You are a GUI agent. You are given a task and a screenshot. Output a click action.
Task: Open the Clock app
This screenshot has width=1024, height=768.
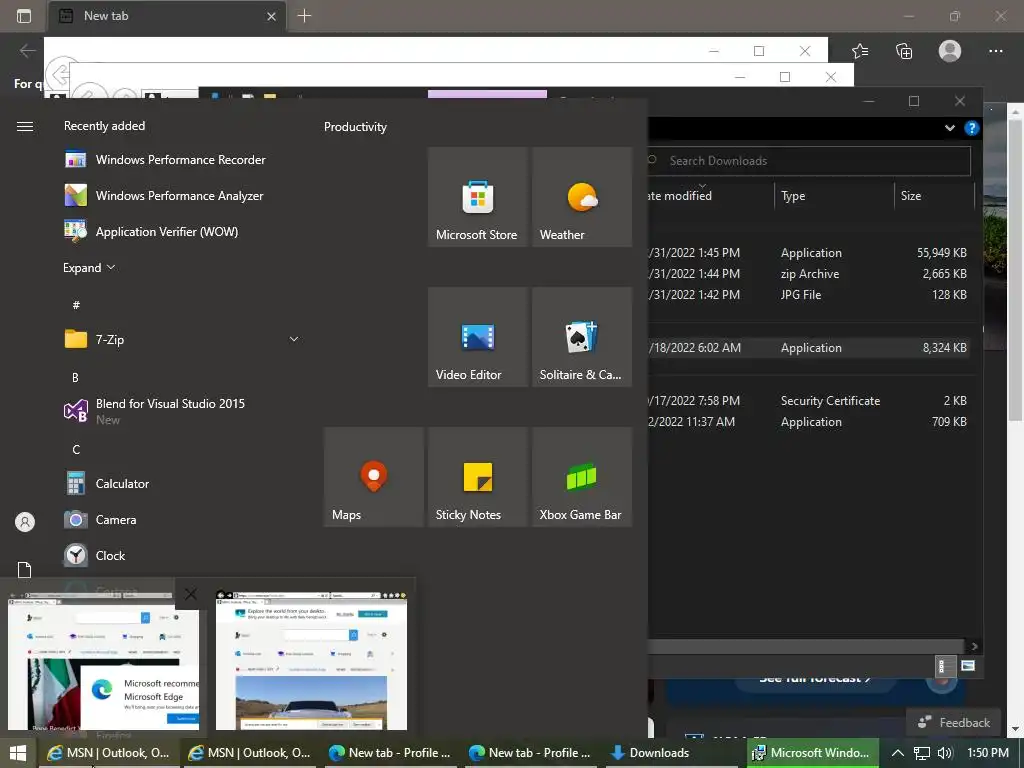tap(94, 556)
